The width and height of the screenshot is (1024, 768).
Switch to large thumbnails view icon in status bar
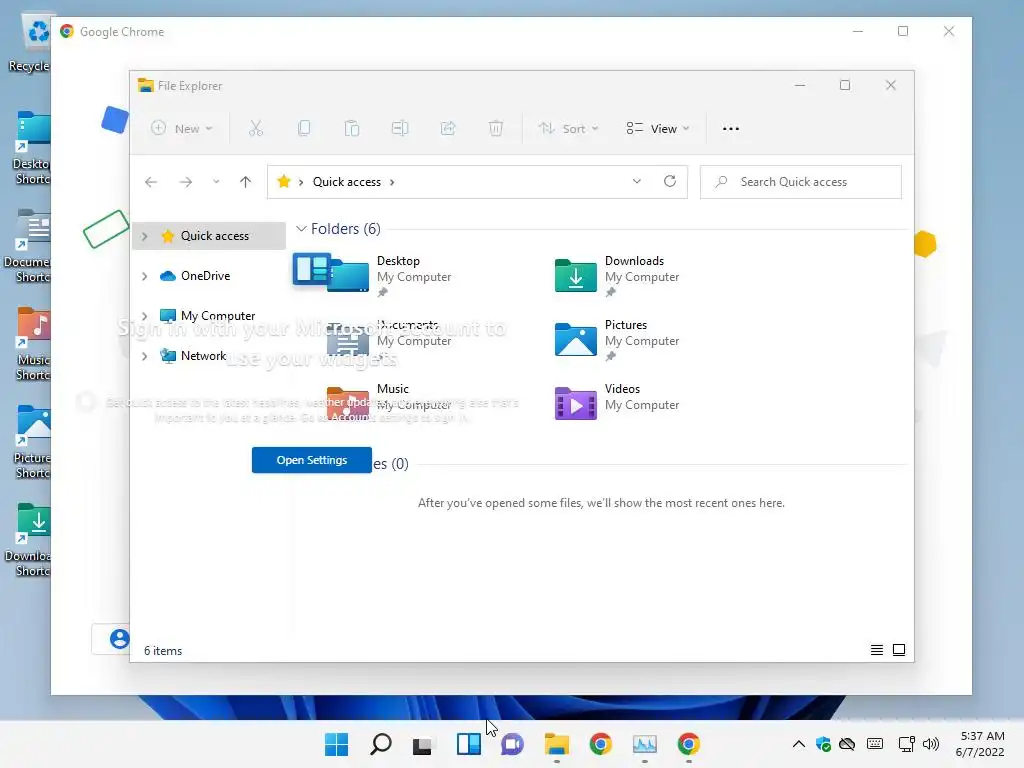[x=899, y=650]
